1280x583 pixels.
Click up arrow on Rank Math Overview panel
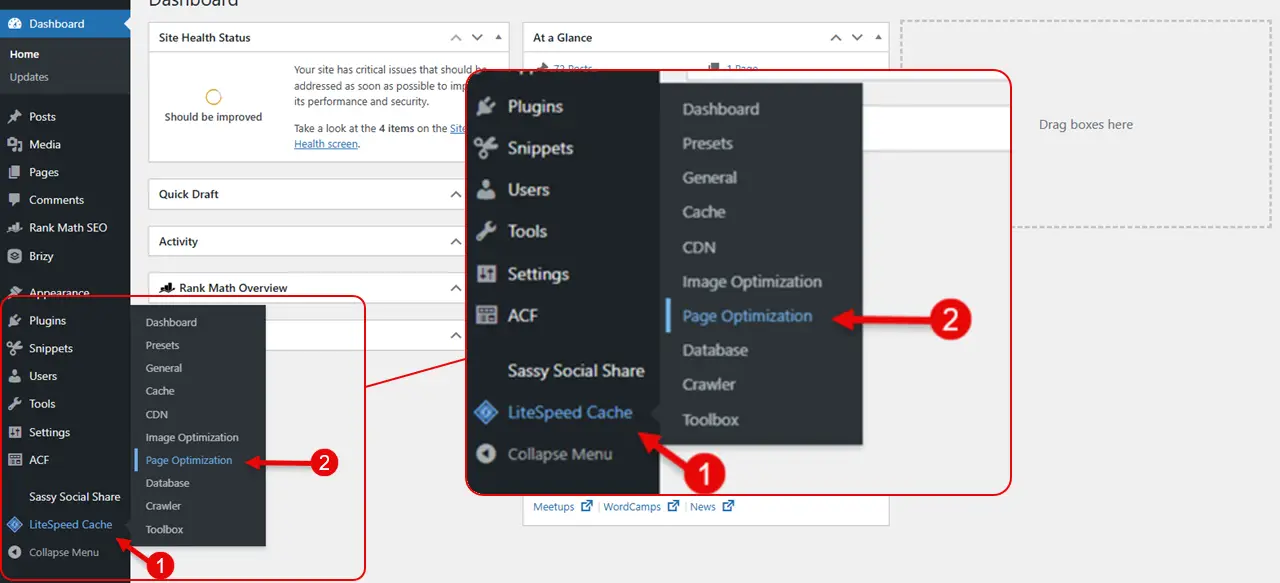[x=456, y=288]
